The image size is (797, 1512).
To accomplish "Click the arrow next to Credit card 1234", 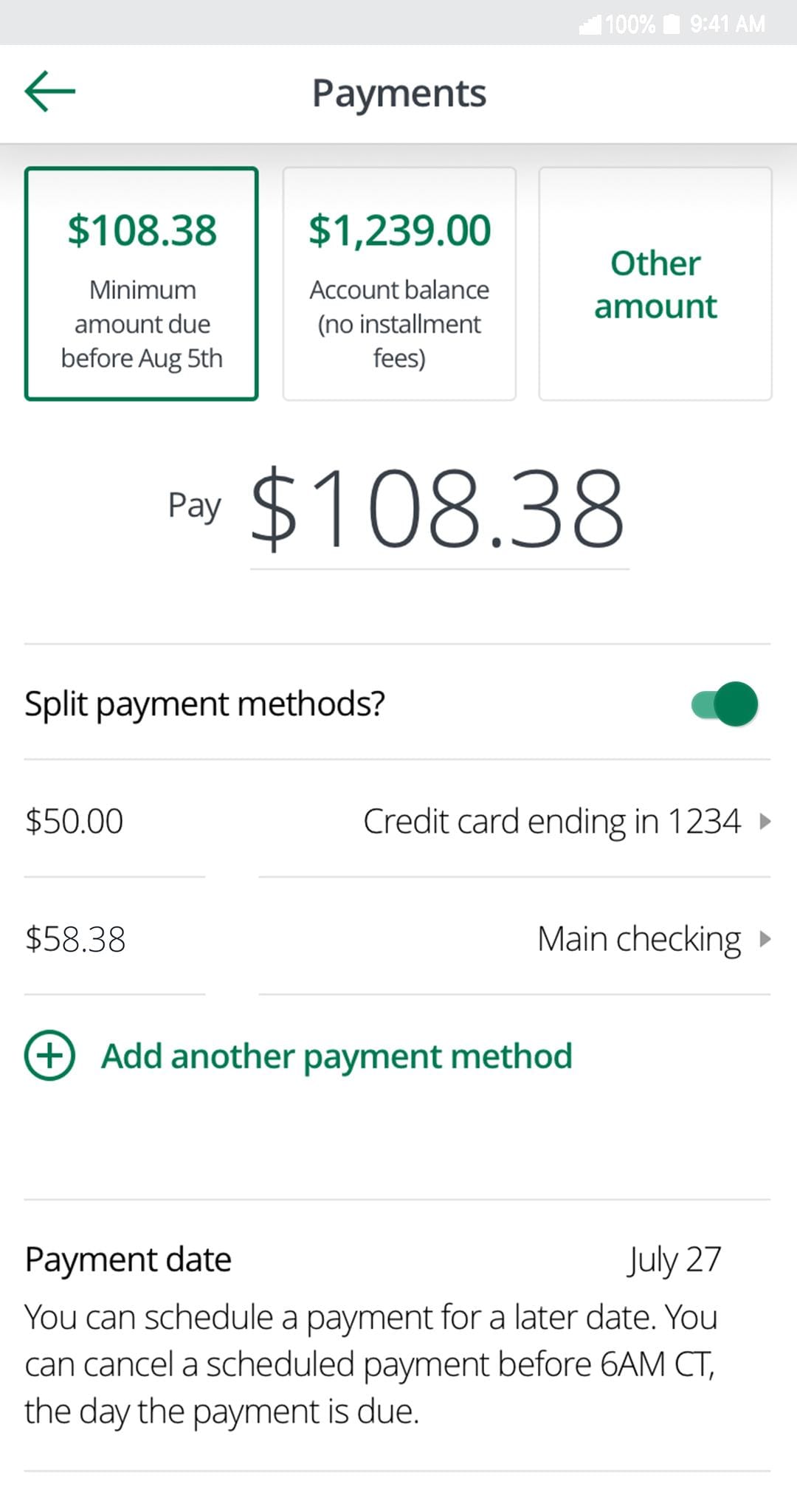I will coord(765,820).
